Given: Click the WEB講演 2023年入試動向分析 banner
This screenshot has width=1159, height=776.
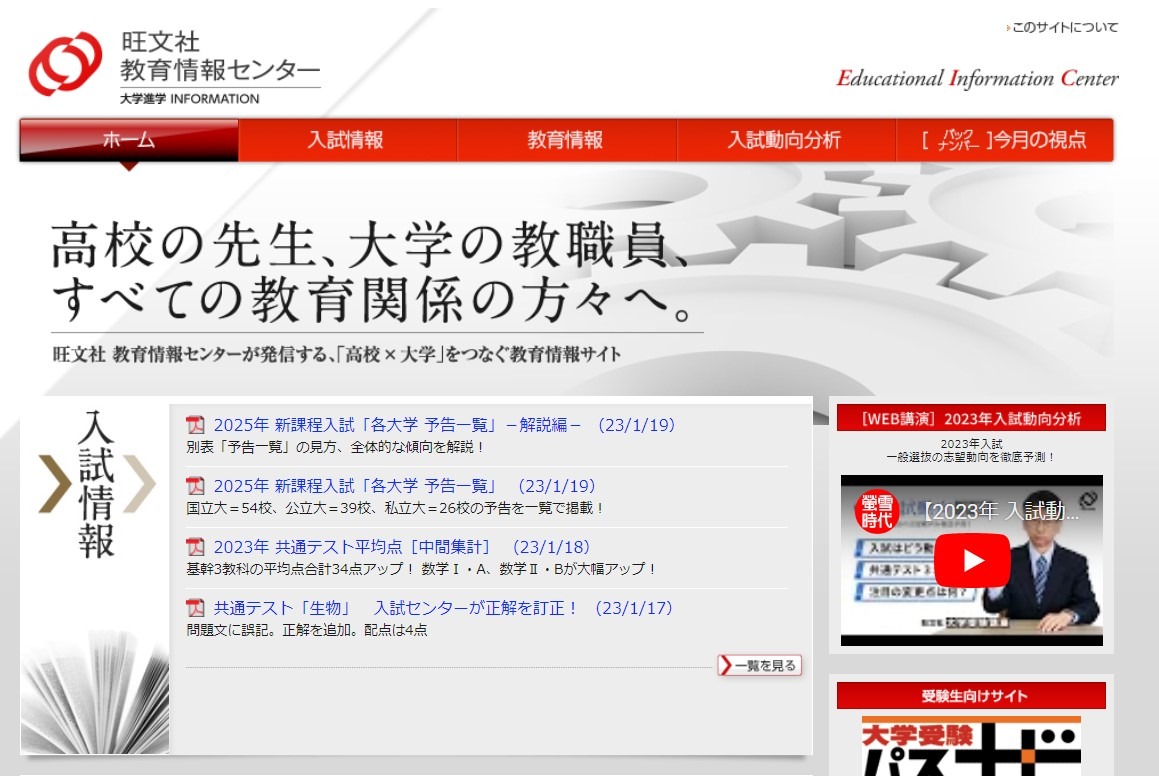Looking at the screenshot, I should (x=971, y=418).
